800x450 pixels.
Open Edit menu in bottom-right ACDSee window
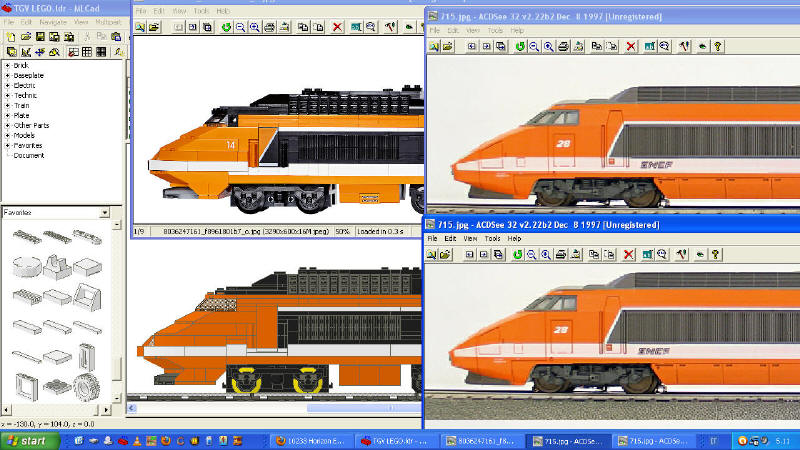tap(450, 238)
